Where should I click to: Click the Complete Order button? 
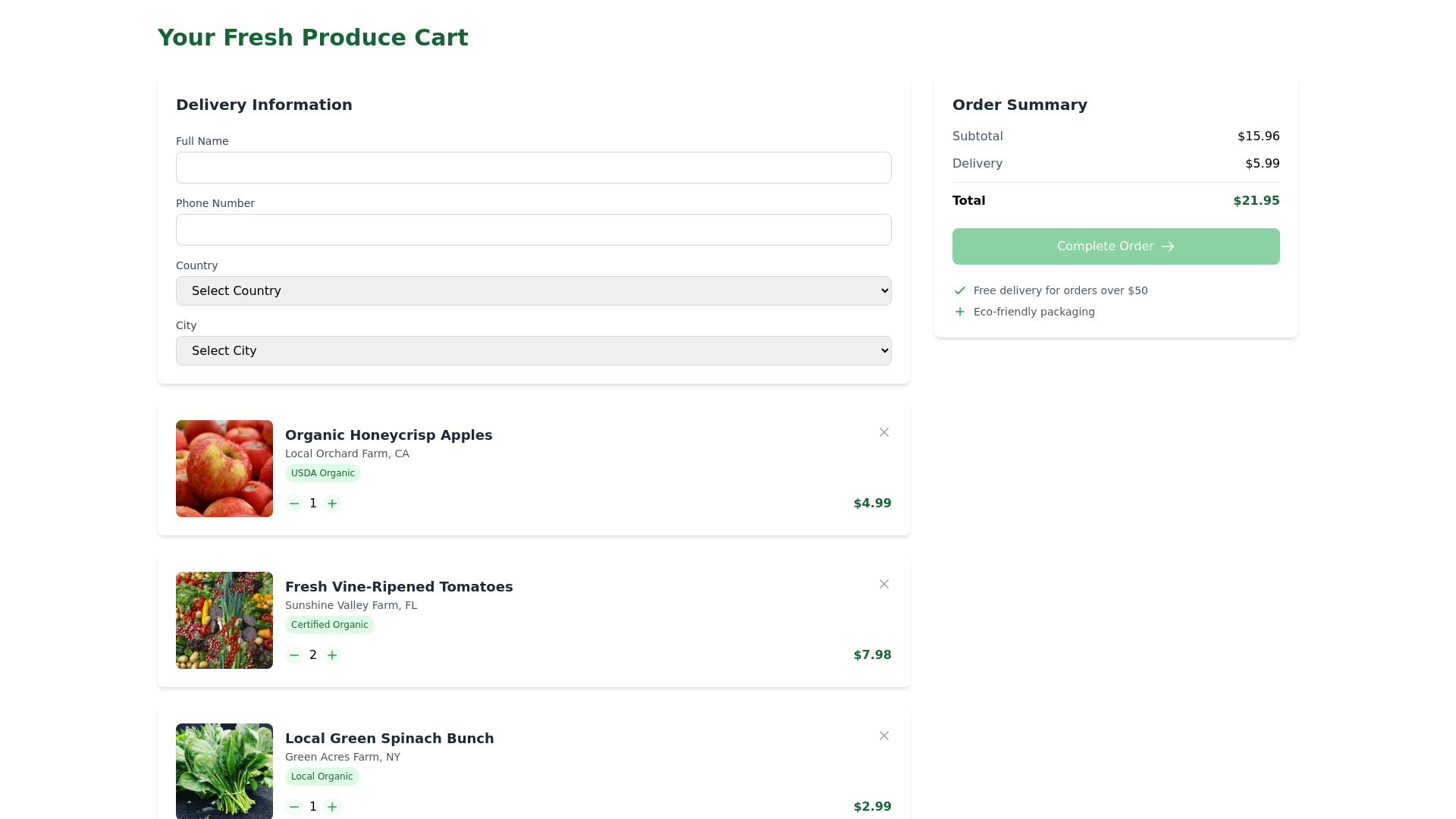(x=1116, y=246)
